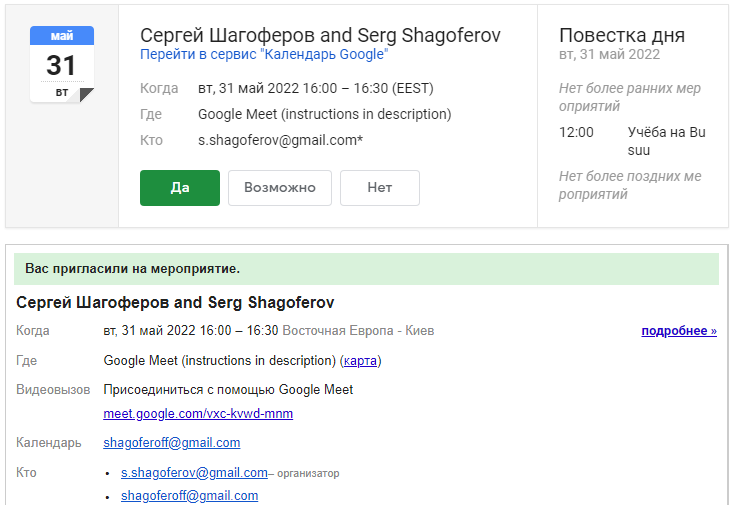Open the Перейти в сервис "Календарь Google" link

point(264,54)
